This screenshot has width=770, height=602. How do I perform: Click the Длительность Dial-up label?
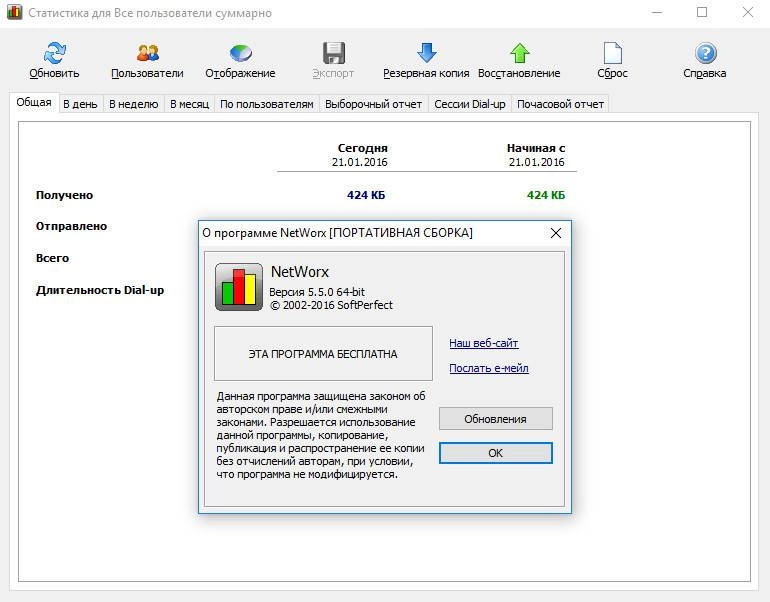click(100, 290)
